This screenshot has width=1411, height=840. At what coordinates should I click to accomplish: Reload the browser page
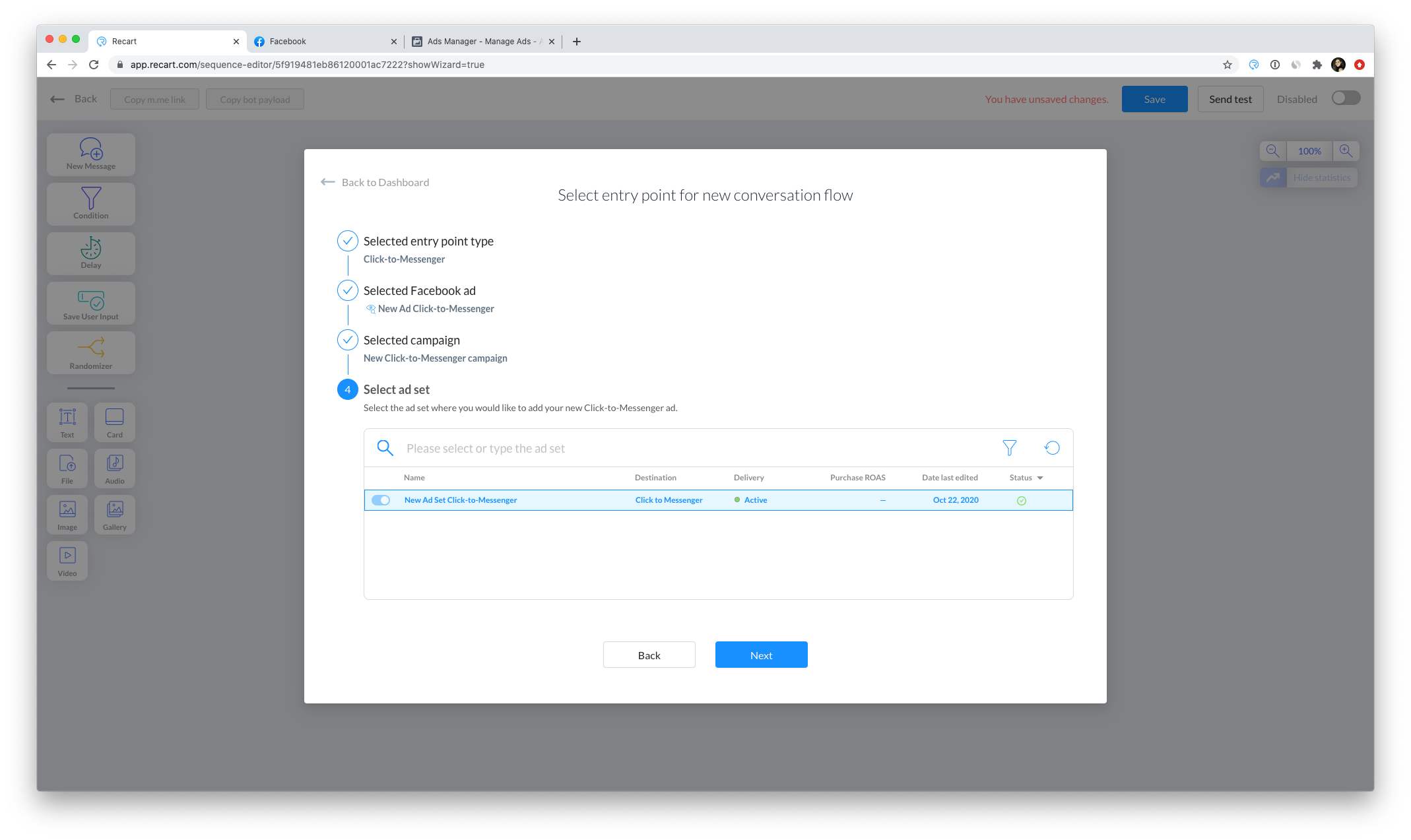[x=94, y=65]
